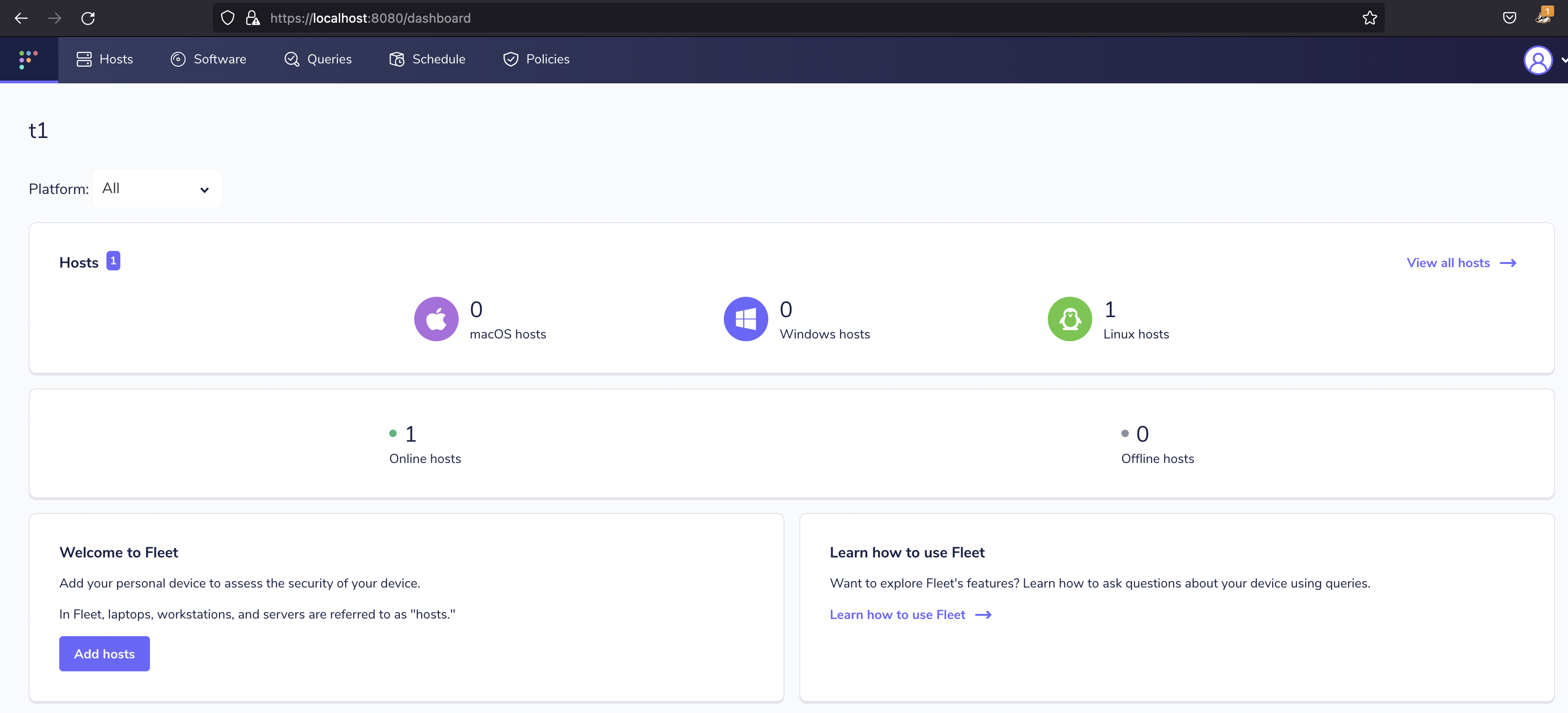1568x713 pixels.
Task: Click the Add hosts button
Action: (105, 654)
